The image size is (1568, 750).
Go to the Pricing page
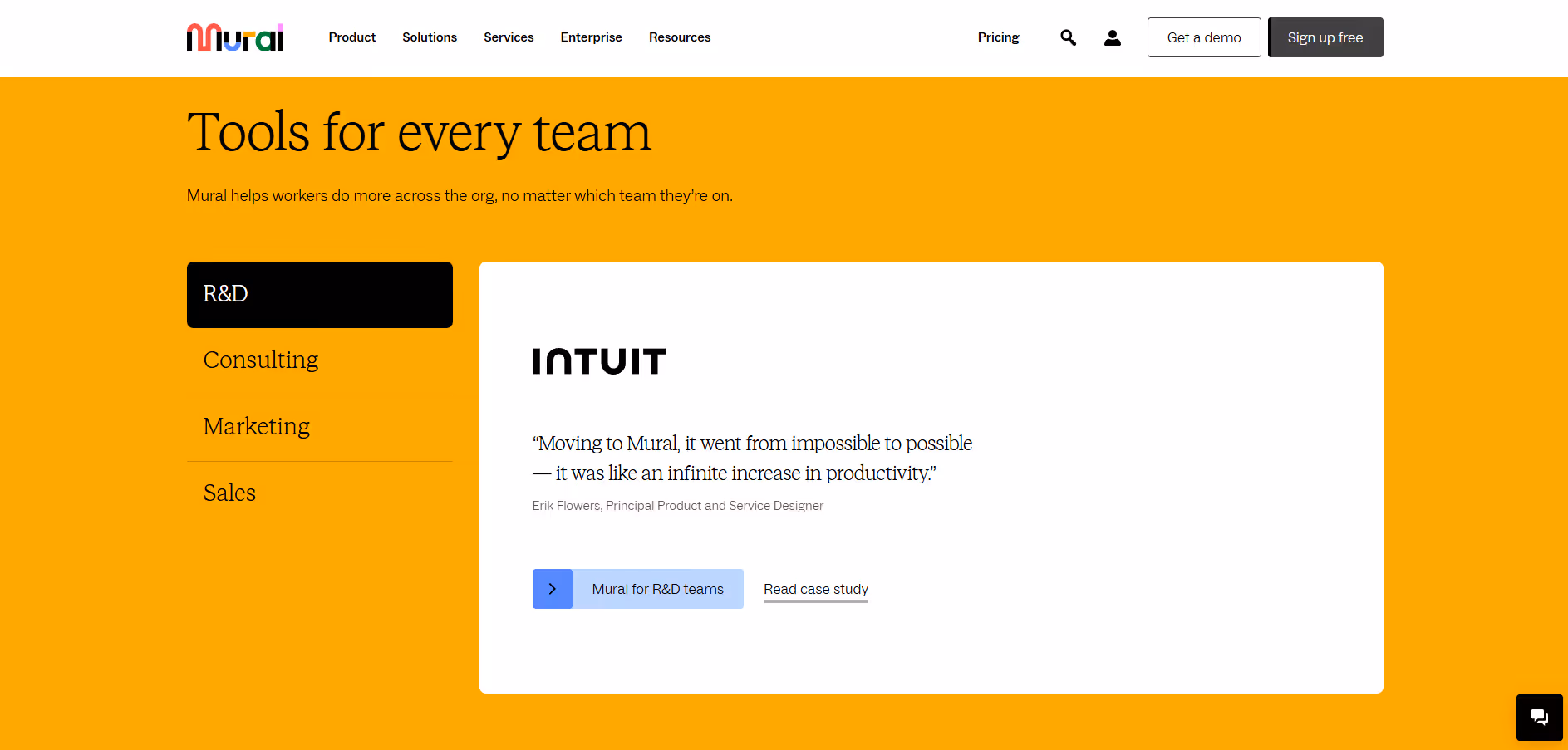coord(998,37)
